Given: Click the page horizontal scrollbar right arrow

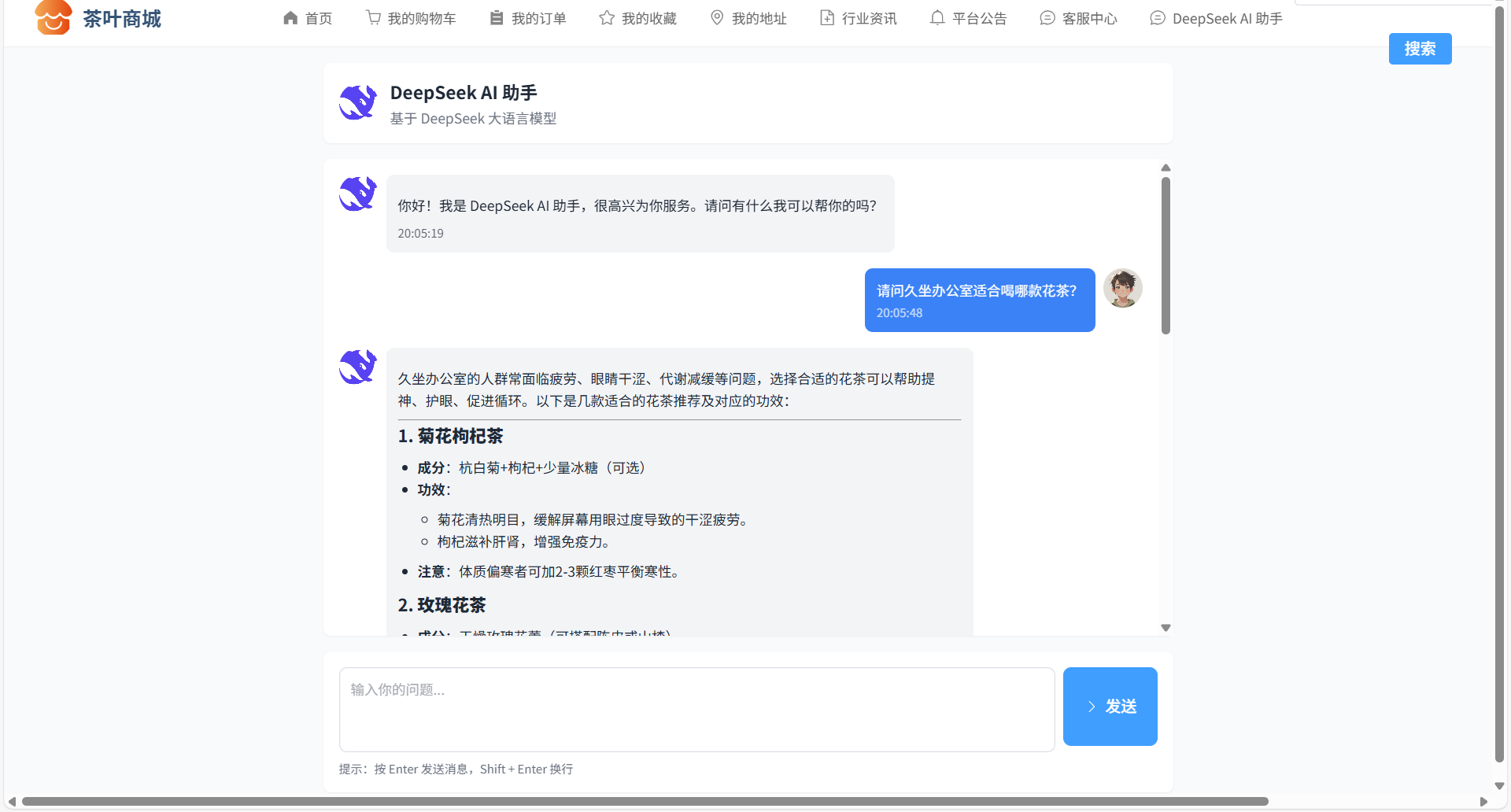Looking at the screenshot, I should point(1483,802).
